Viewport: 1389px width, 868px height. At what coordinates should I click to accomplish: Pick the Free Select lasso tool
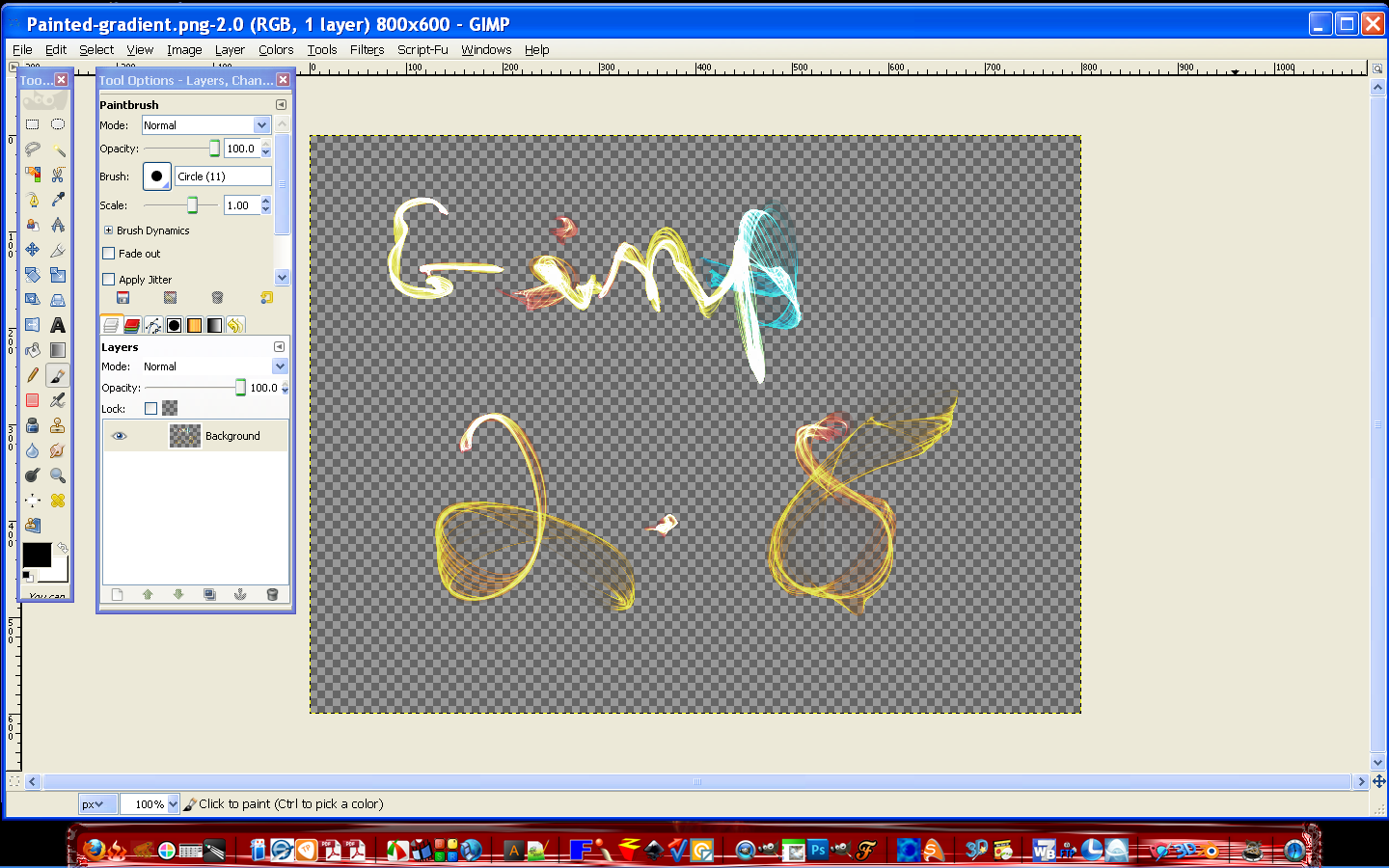click(x=33, y=149)
